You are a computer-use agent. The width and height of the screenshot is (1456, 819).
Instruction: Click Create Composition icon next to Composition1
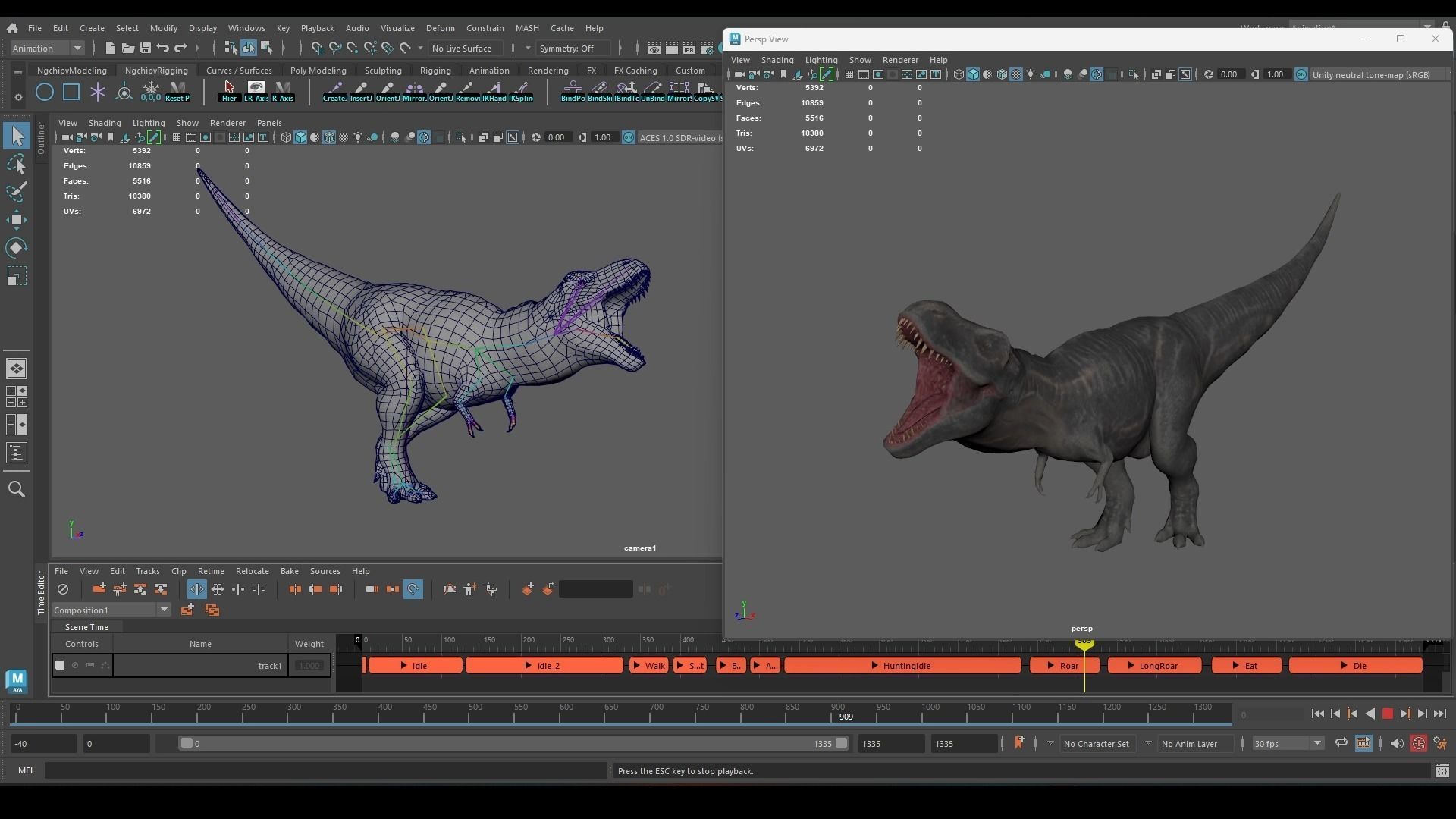[x=187, y=610]
